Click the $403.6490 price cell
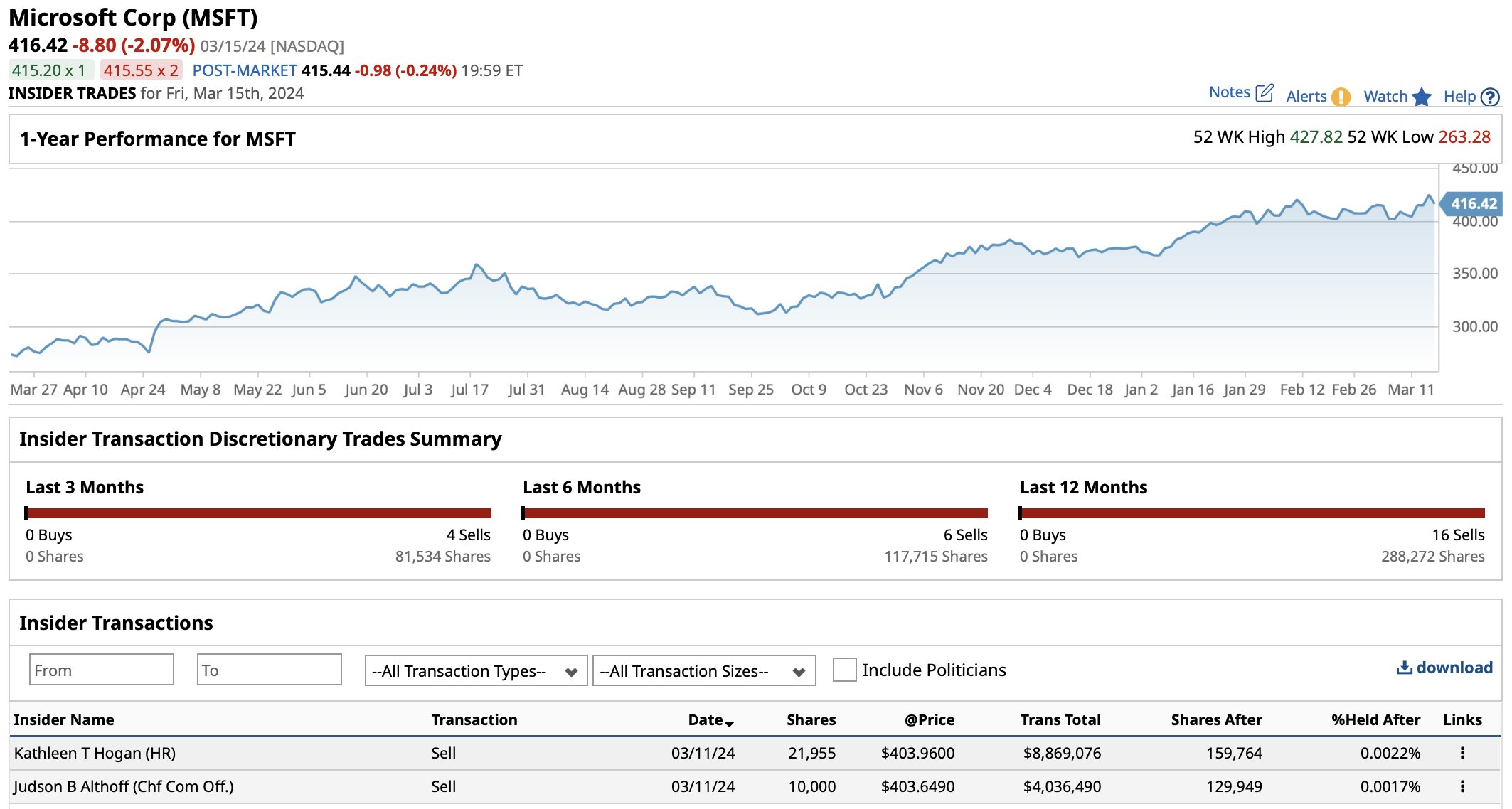Screen dimensions: 1512x809 pos(917,786)
